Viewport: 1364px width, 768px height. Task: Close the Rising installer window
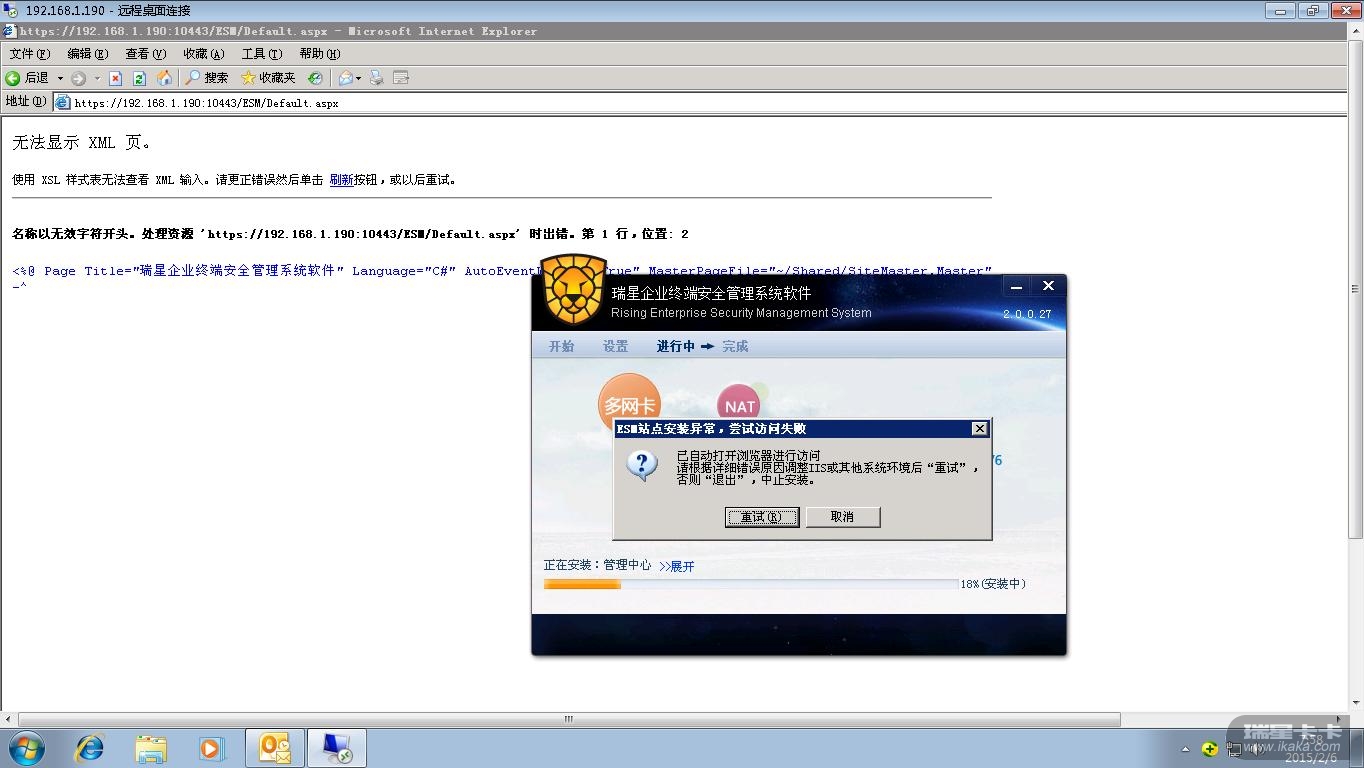[x=1048, y=286]
